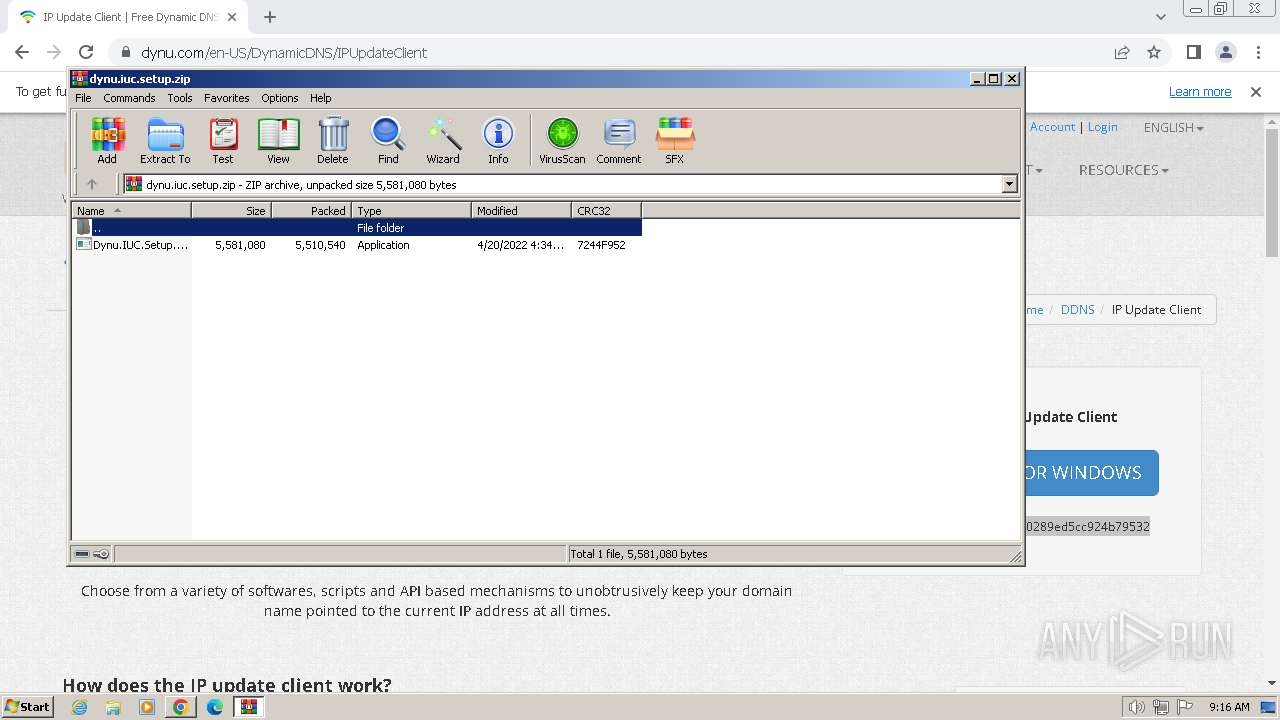Open File Explorer from the taskbar
The image size is (1280, 720).
[113, 707]
